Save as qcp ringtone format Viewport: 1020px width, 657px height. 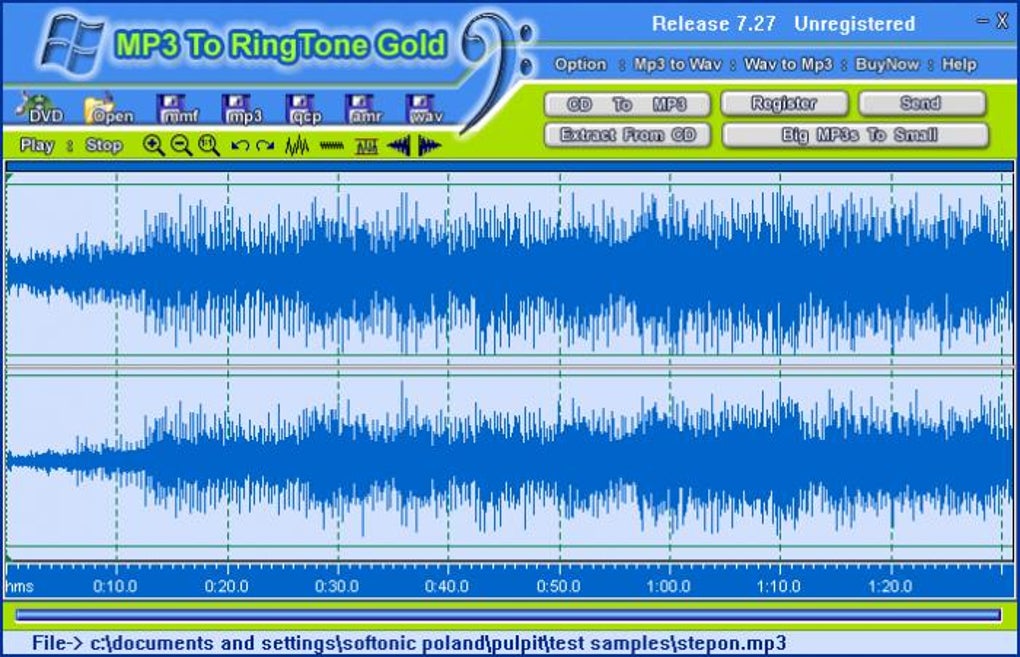[305, 109]
